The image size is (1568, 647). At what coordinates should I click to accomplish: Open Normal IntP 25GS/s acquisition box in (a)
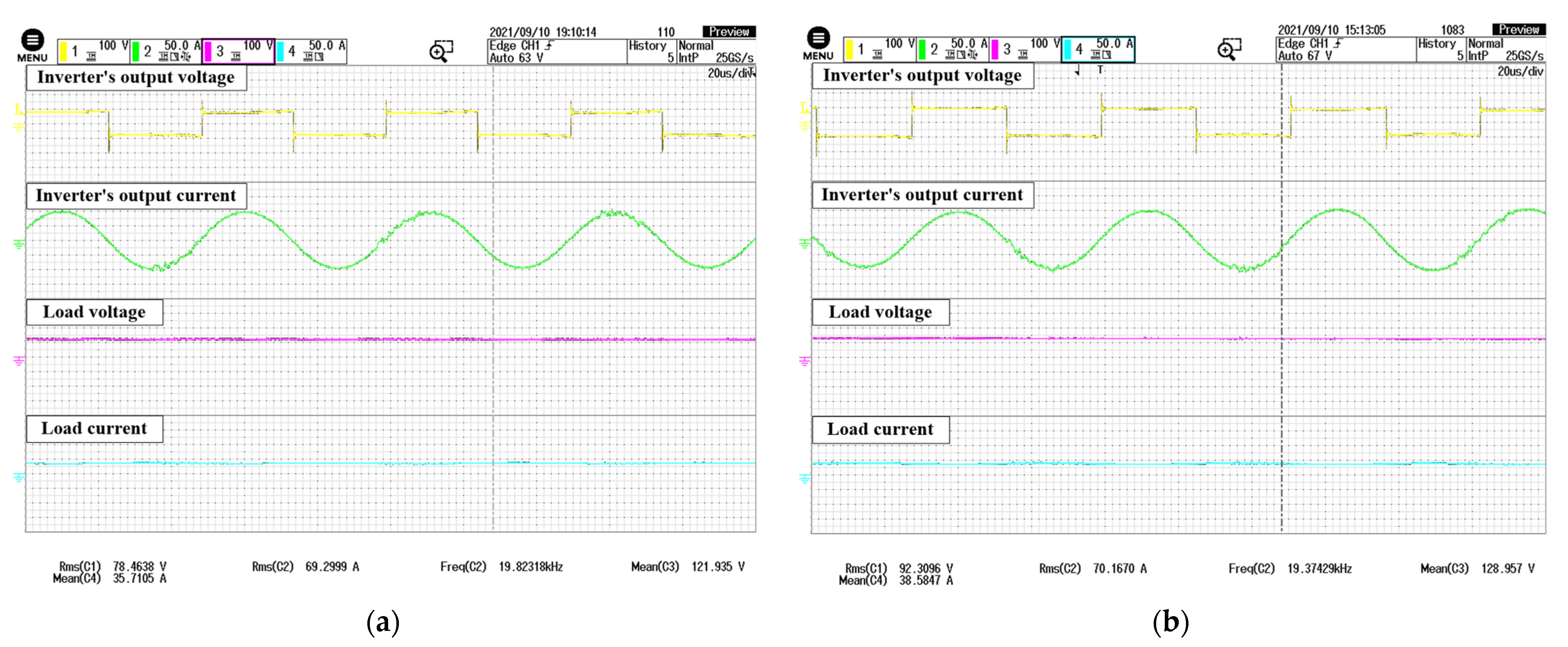(716, 52)
